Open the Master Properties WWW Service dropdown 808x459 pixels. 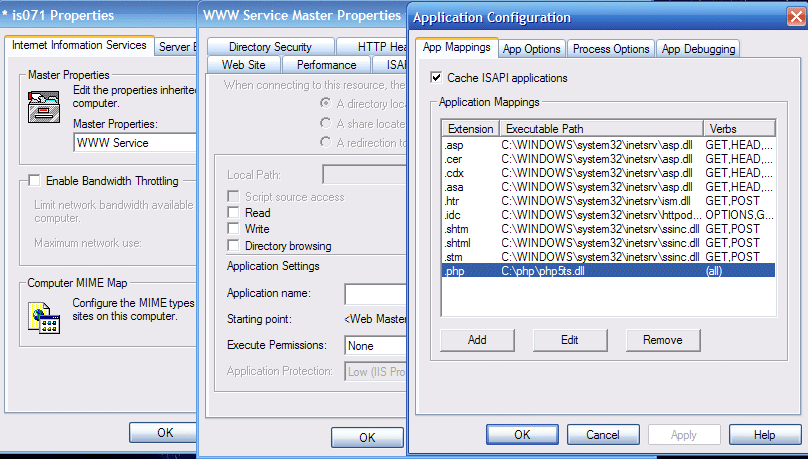135,143
